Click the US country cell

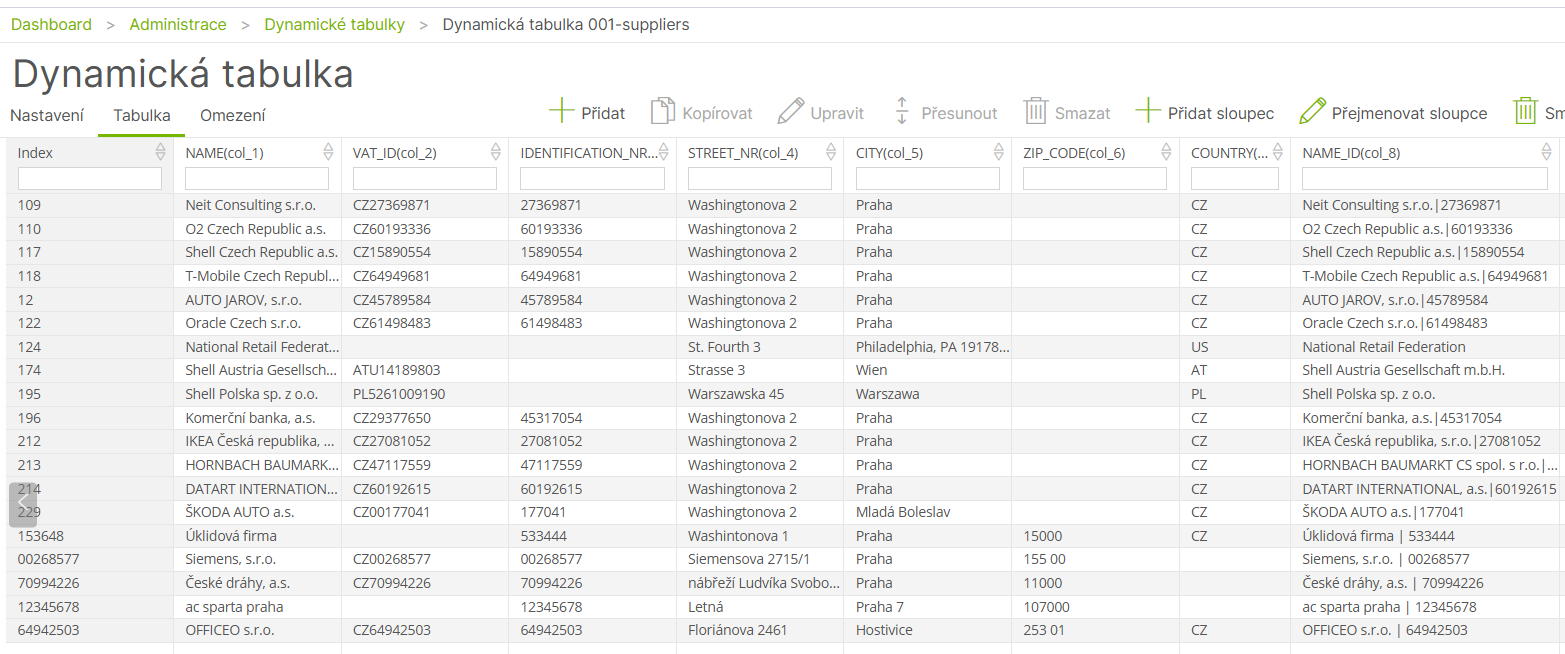point(1235,347)
